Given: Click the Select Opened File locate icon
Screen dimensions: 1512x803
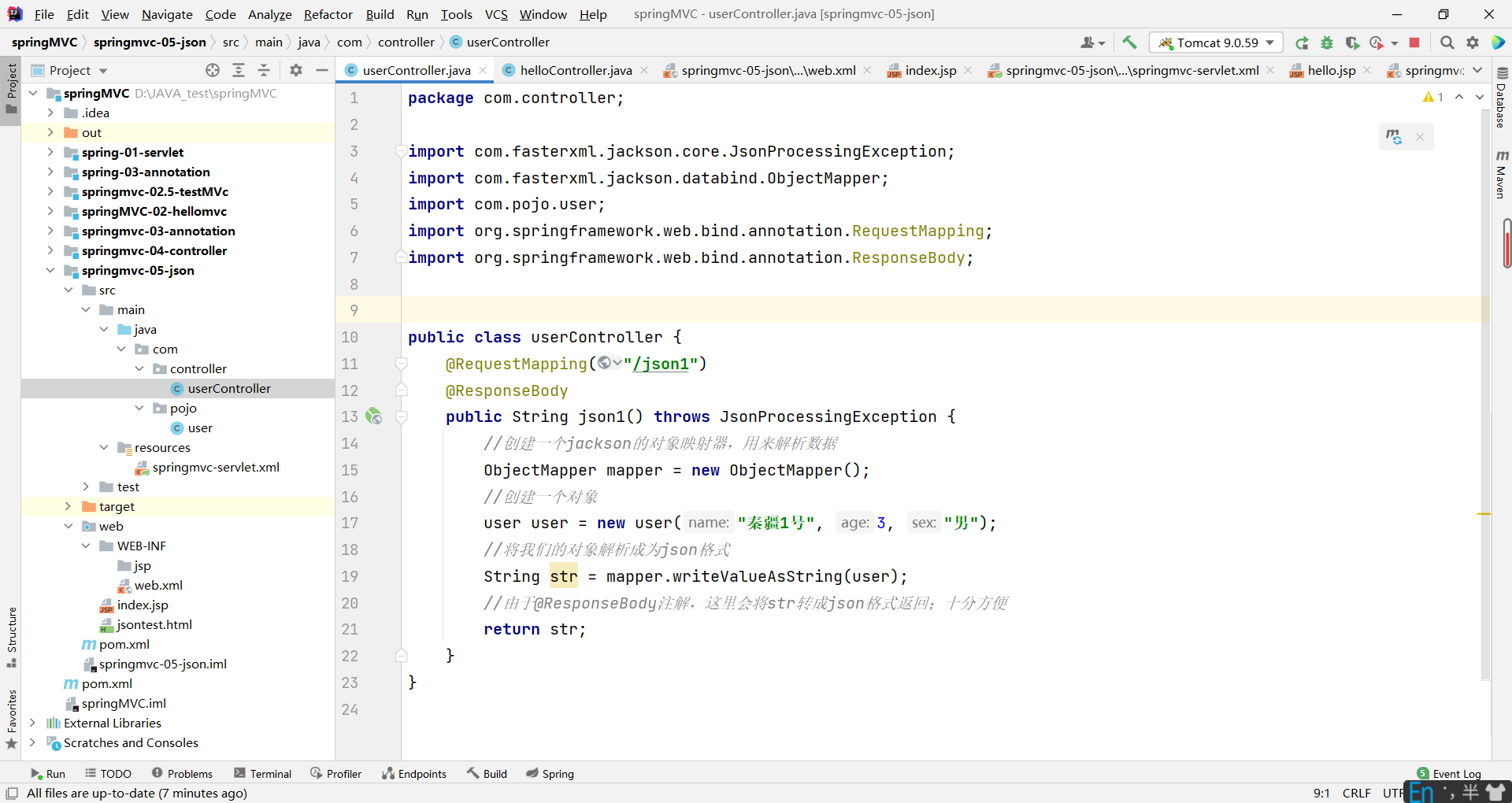Looking at the screenshot, I should point(213,70).
